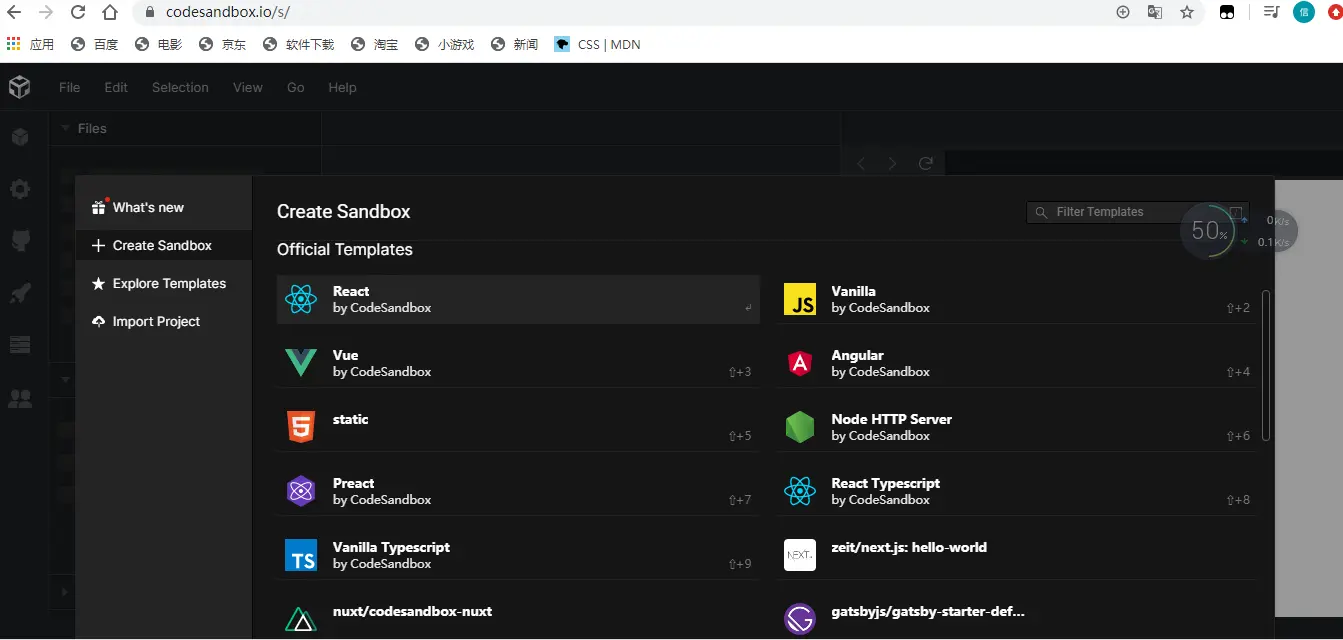The width and height of the screenshot is (1343, 640).
Task: Bookmark this page with star icon
Action: [x=1187, y=12]
